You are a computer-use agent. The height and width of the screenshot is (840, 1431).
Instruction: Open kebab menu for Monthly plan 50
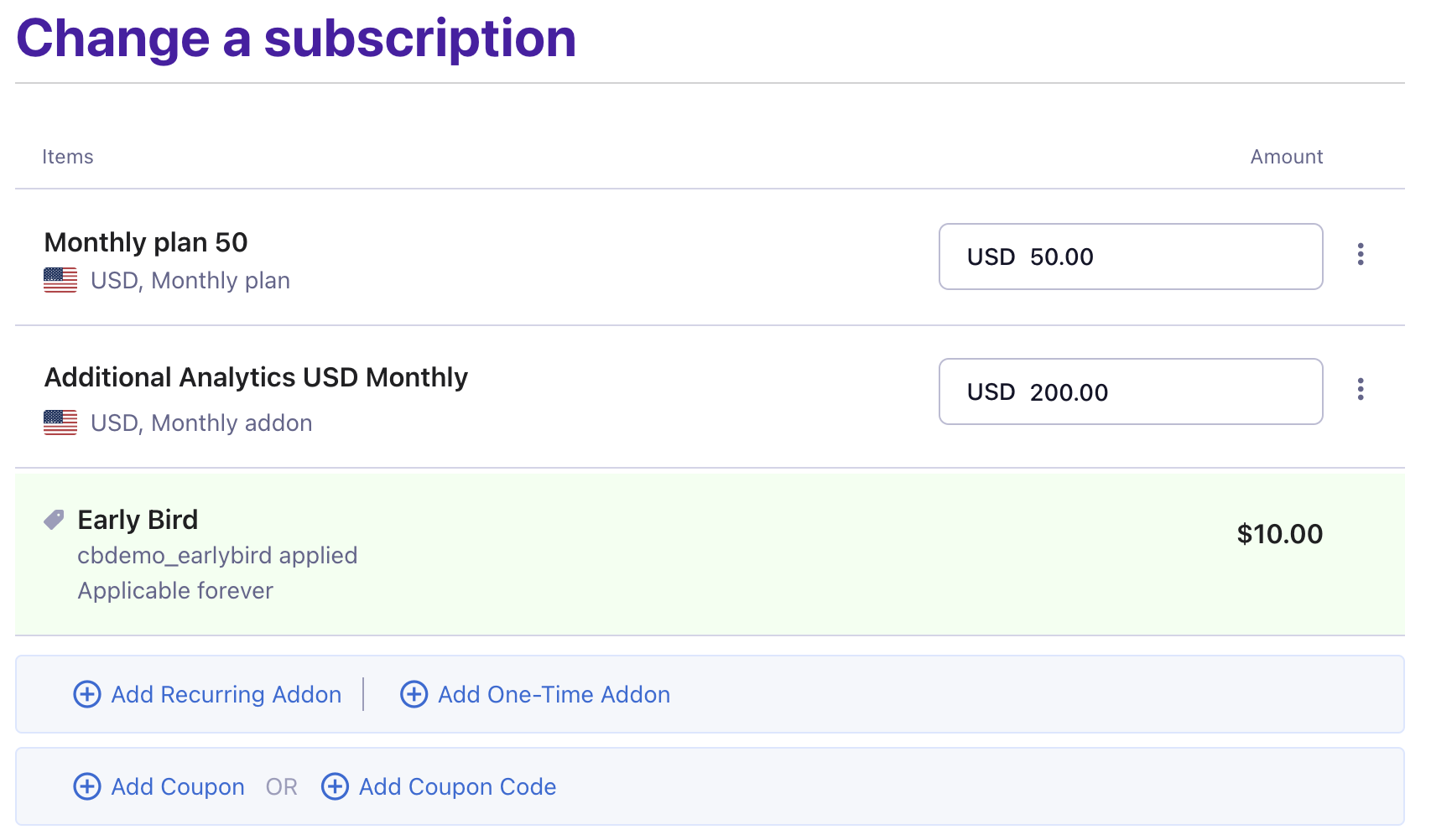pos(1360,254)
